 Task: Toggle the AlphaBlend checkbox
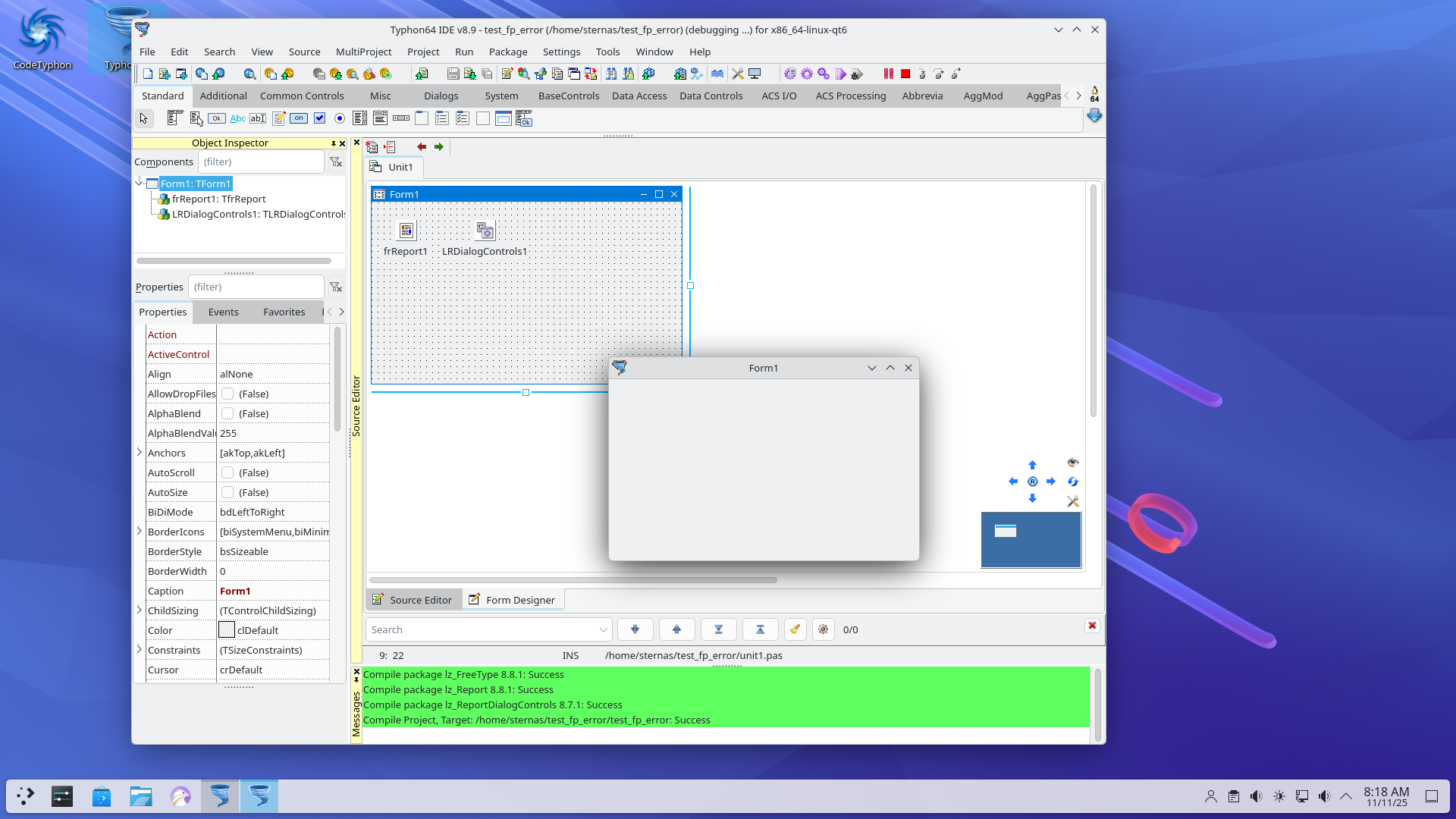pyautogui.click(x=227, y=413)
